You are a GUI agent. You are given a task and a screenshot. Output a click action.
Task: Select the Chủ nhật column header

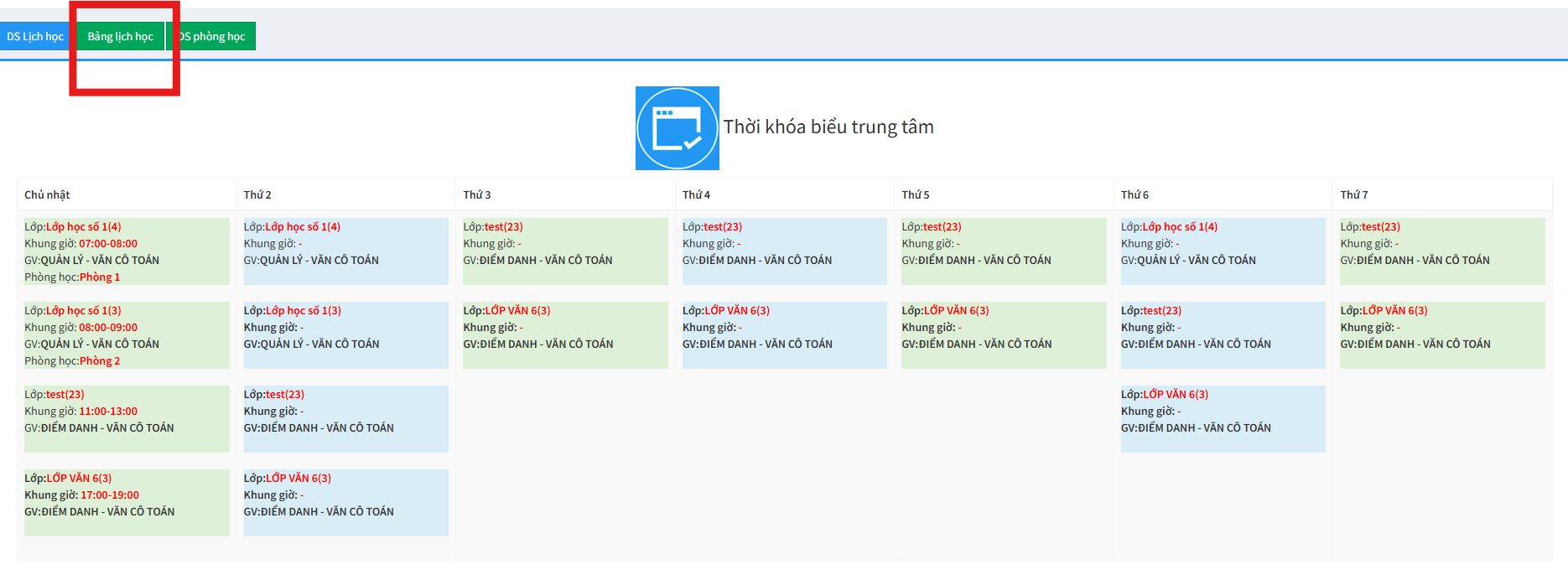click(x=47, y=194)
